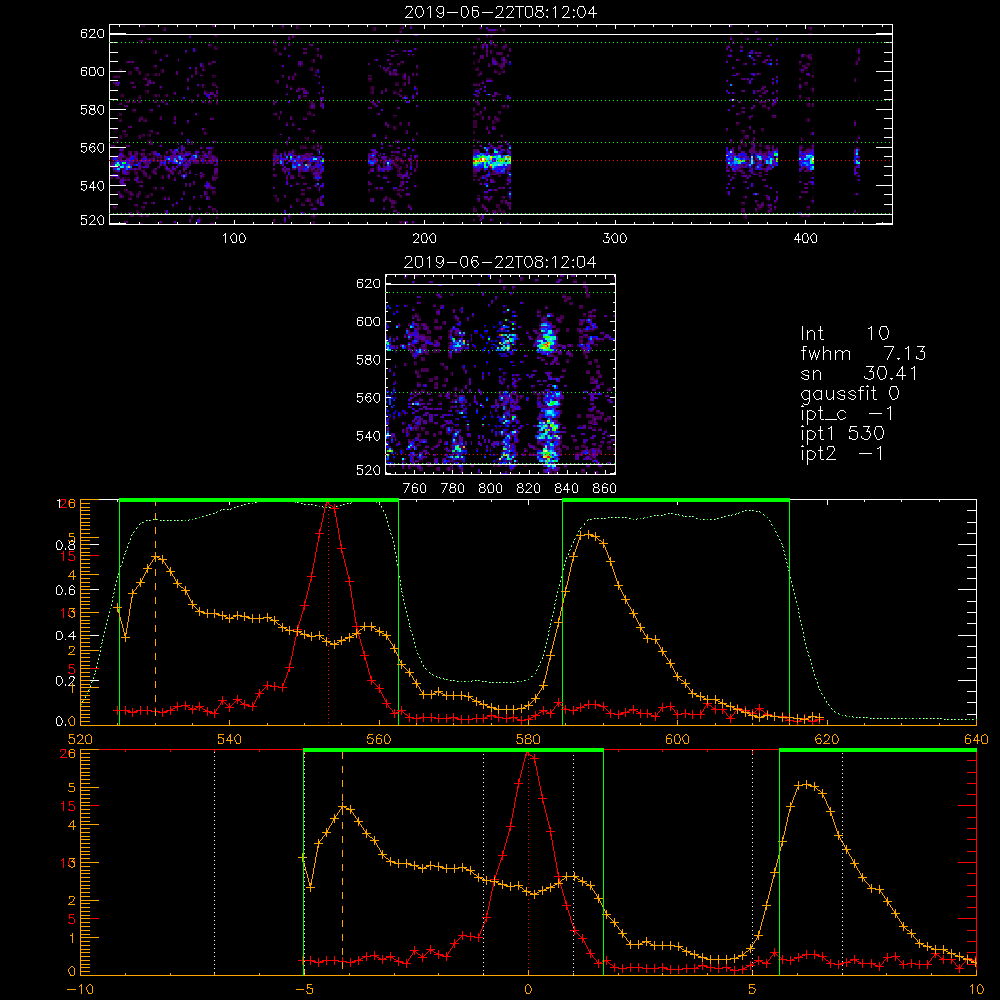The image size is (1000, 1000).
Task: Click x-axis label 800 under small image
Action: pos(490,489)
